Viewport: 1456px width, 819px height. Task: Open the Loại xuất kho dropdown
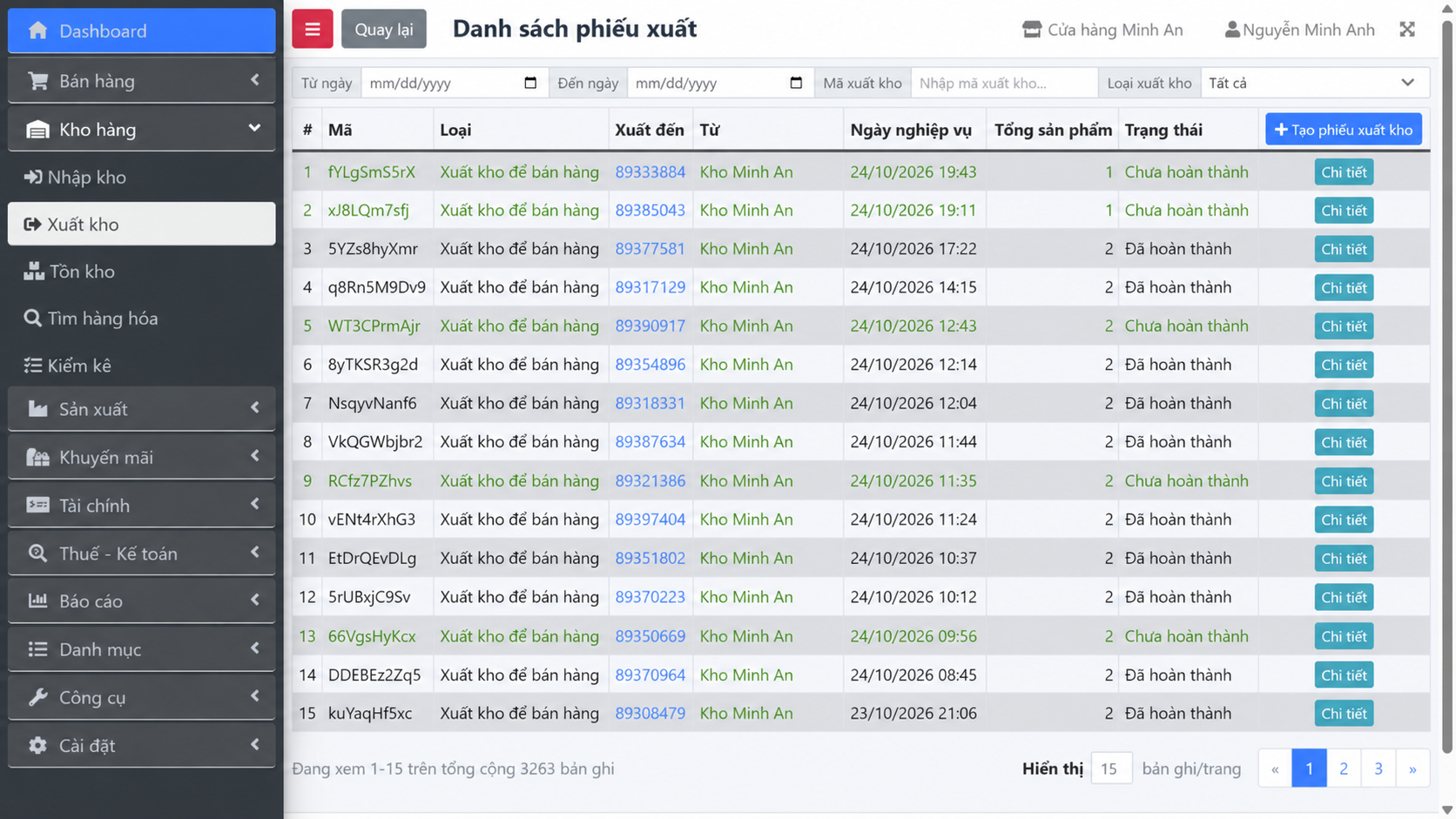pos(1315,83)
